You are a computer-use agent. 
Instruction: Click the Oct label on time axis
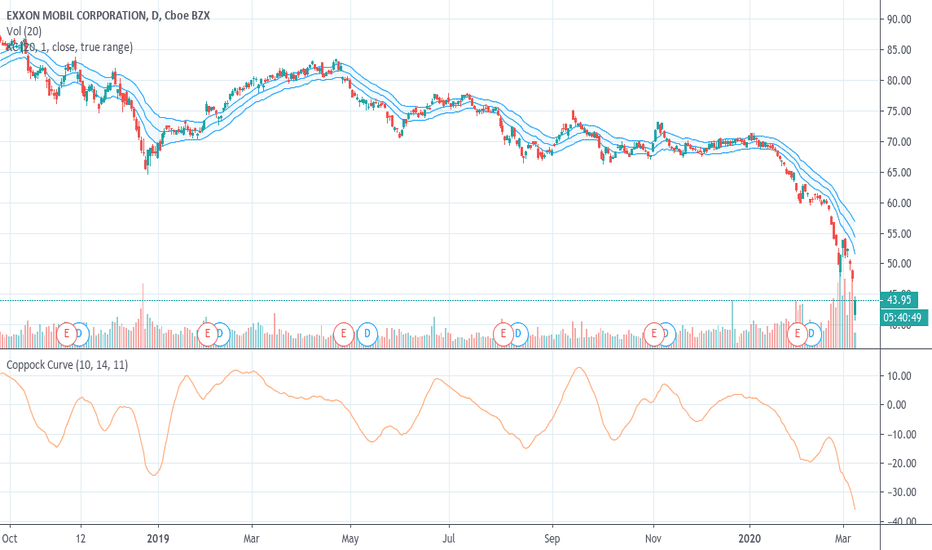pos(10,539)
